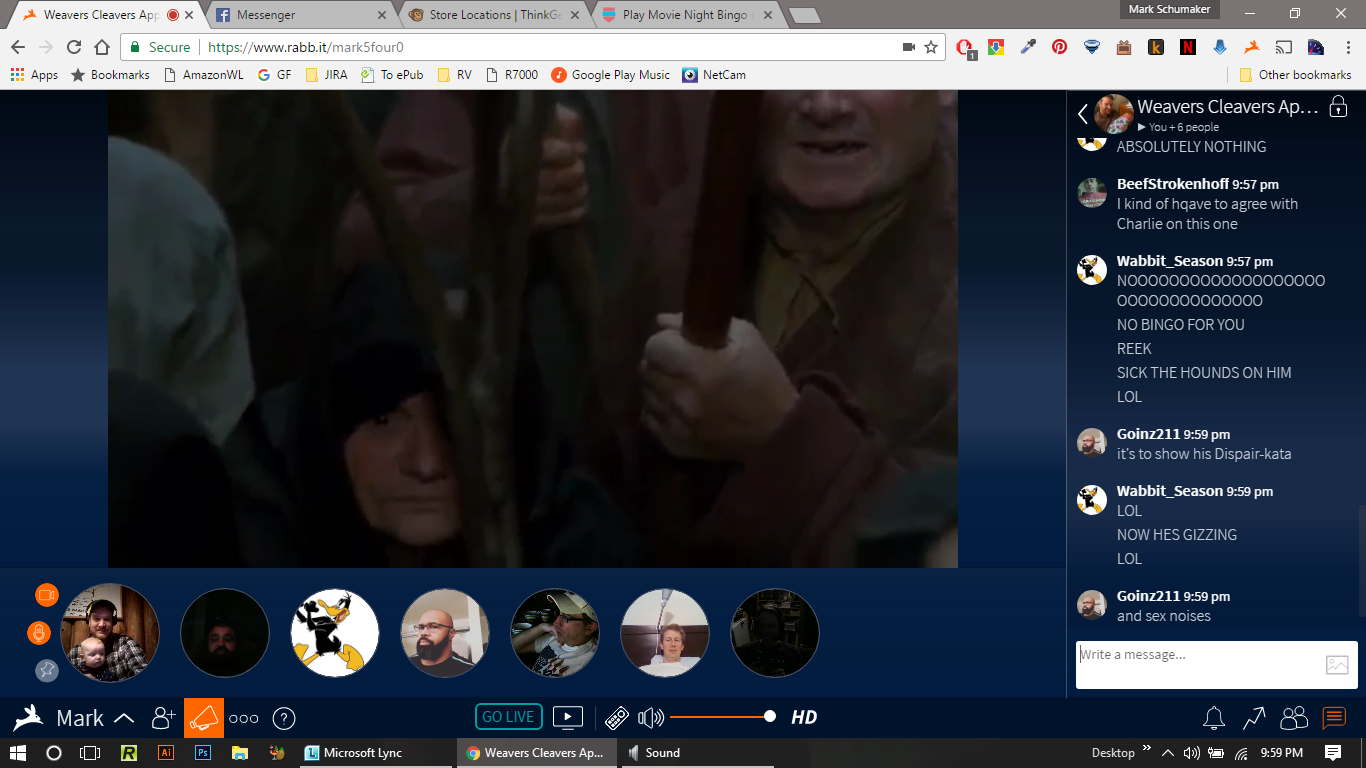Open a new browser tab
This screenshot has height=768, width=1366.
pyautogui.click(x=804, y=15)
